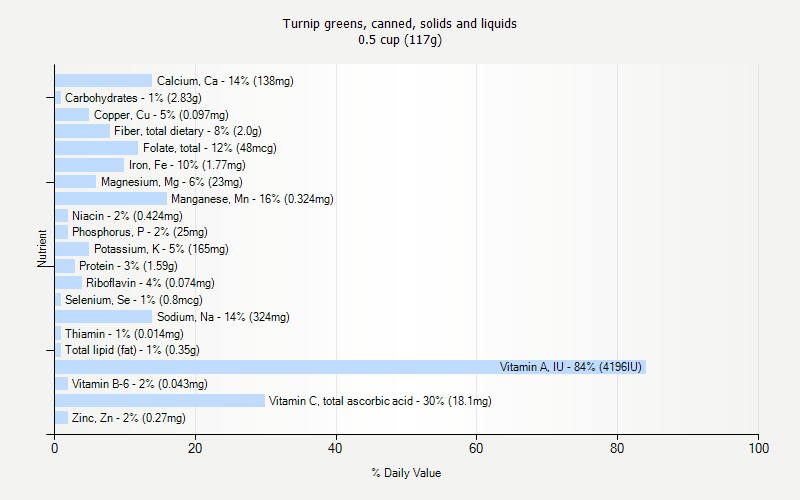This screenshot has width=800, height=500.
Task: Click the '% Daily Value' axis title
Action: 406,473
